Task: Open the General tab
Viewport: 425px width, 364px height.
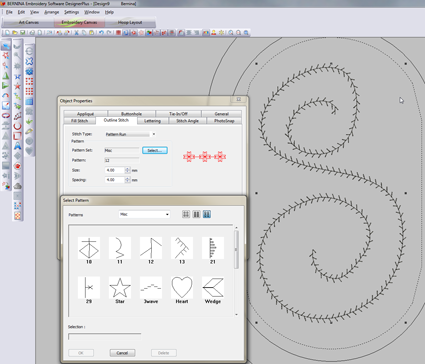Action: pos(222,114)
